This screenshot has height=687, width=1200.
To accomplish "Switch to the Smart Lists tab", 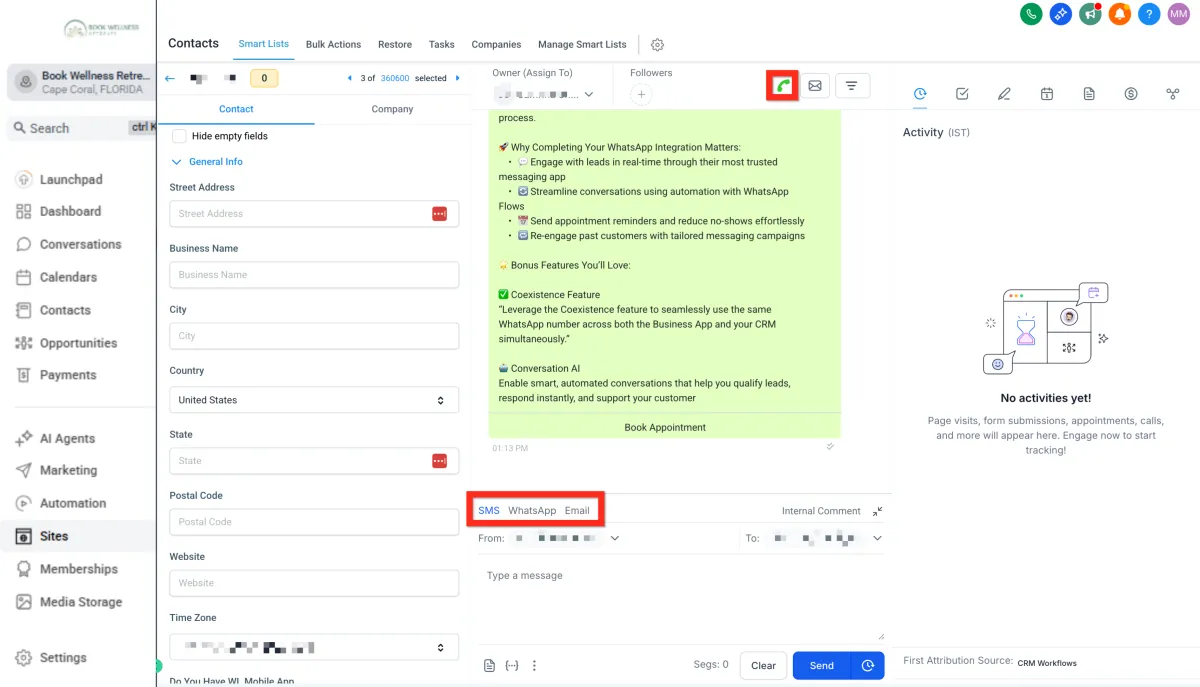I will (264, 44).
